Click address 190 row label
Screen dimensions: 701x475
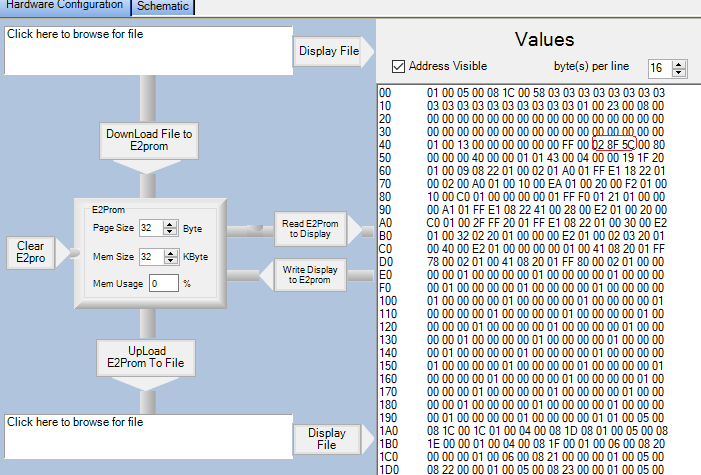(x=388, y=418)
